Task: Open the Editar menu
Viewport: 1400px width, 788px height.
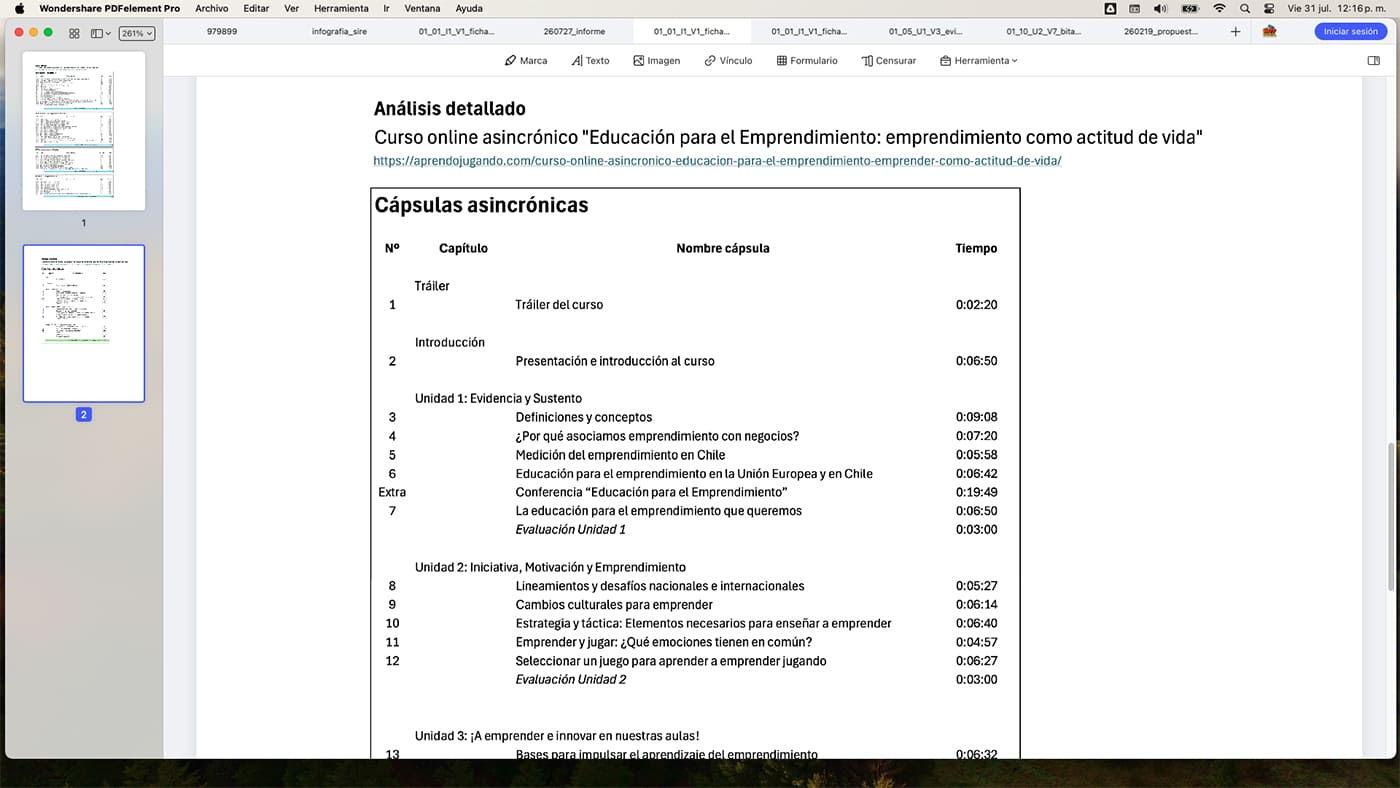Action: (256, 8)
